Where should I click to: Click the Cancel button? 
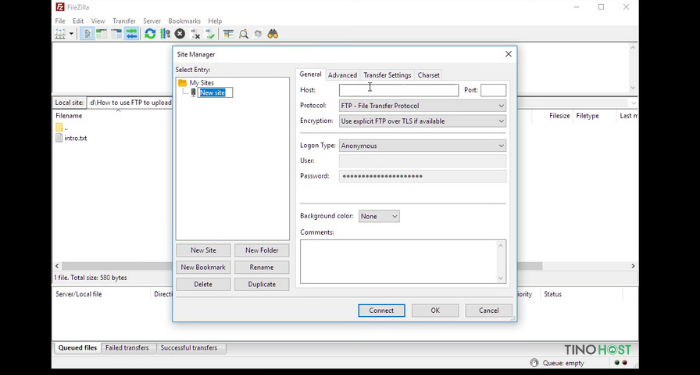pyautogui.click(x=489, y=311)
